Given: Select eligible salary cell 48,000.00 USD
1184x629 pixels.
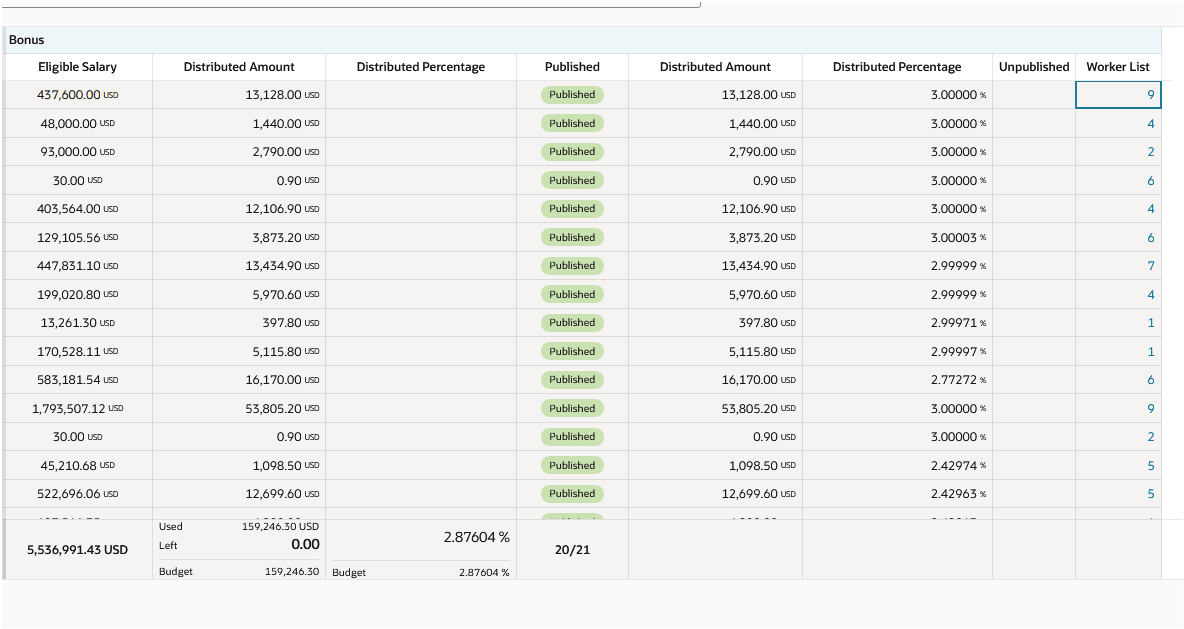Looking at the screenshot, I should [x=78, y=124].
